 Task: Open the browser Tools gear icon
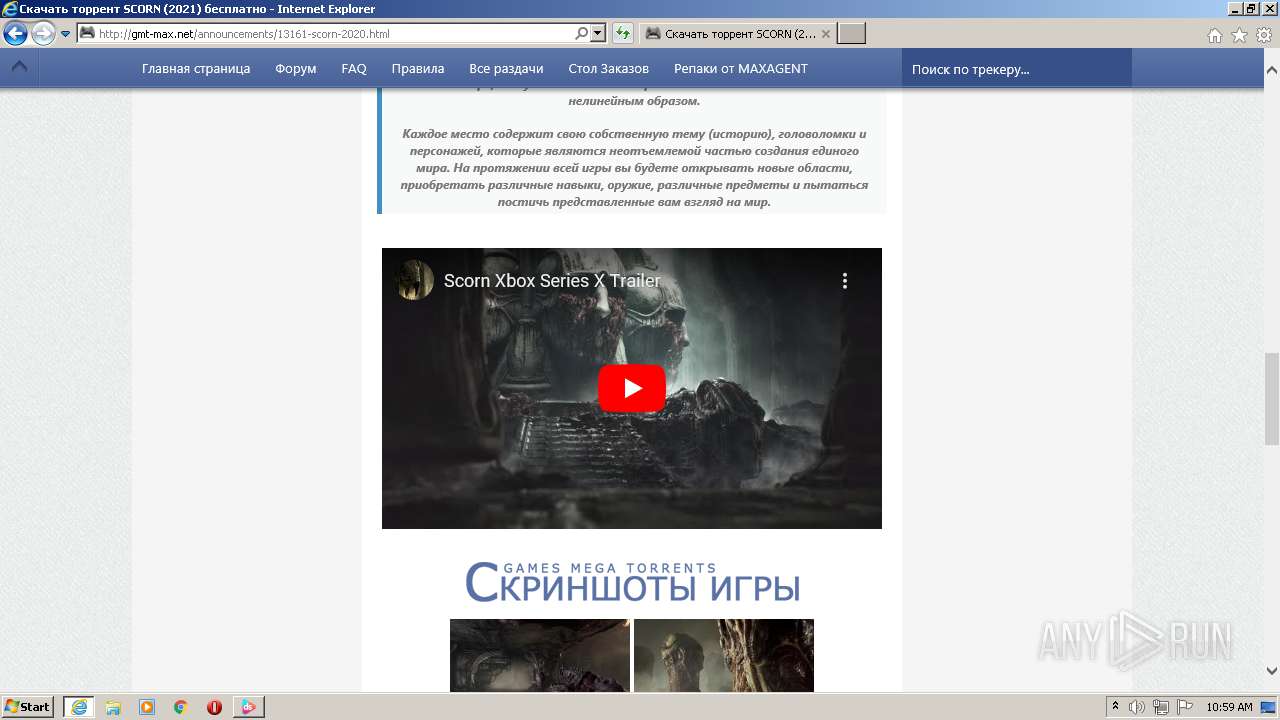coord(1264,35)
